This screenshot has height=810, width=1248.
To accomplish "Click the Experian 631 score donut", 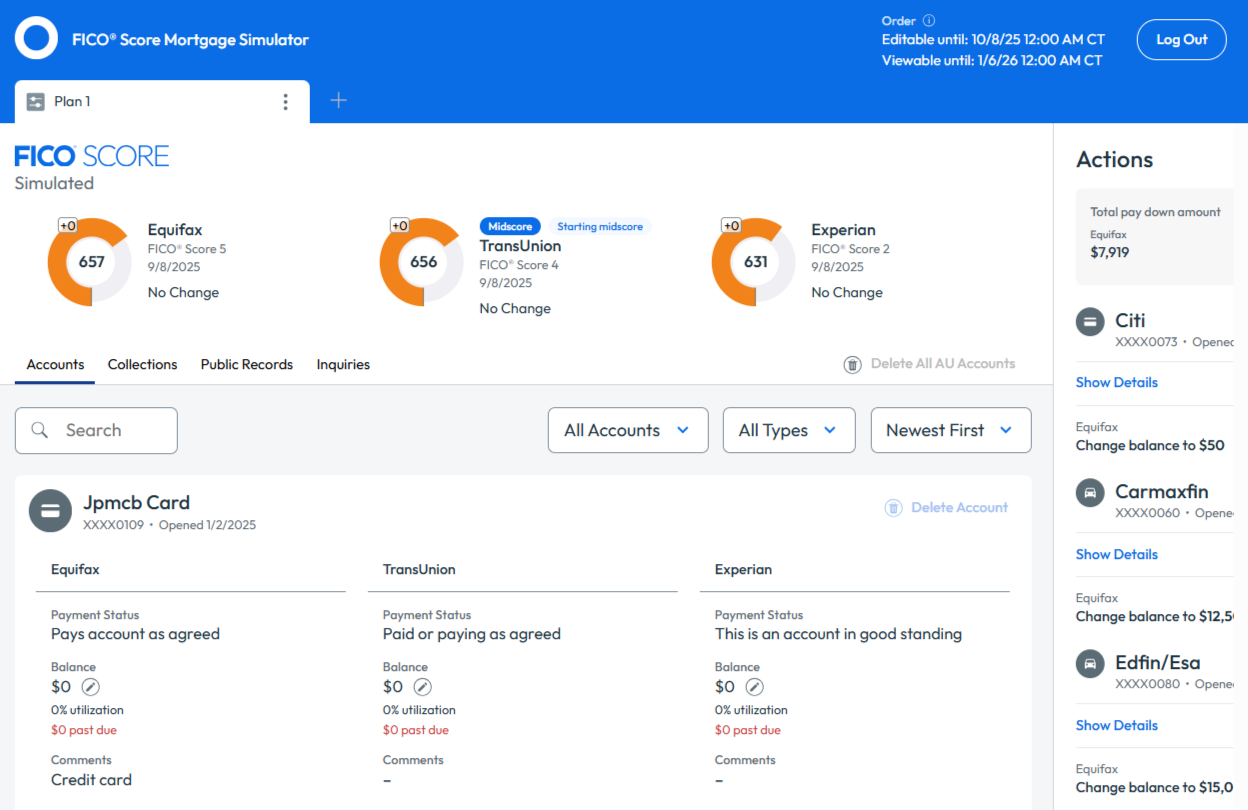I will tap(755, 262).
